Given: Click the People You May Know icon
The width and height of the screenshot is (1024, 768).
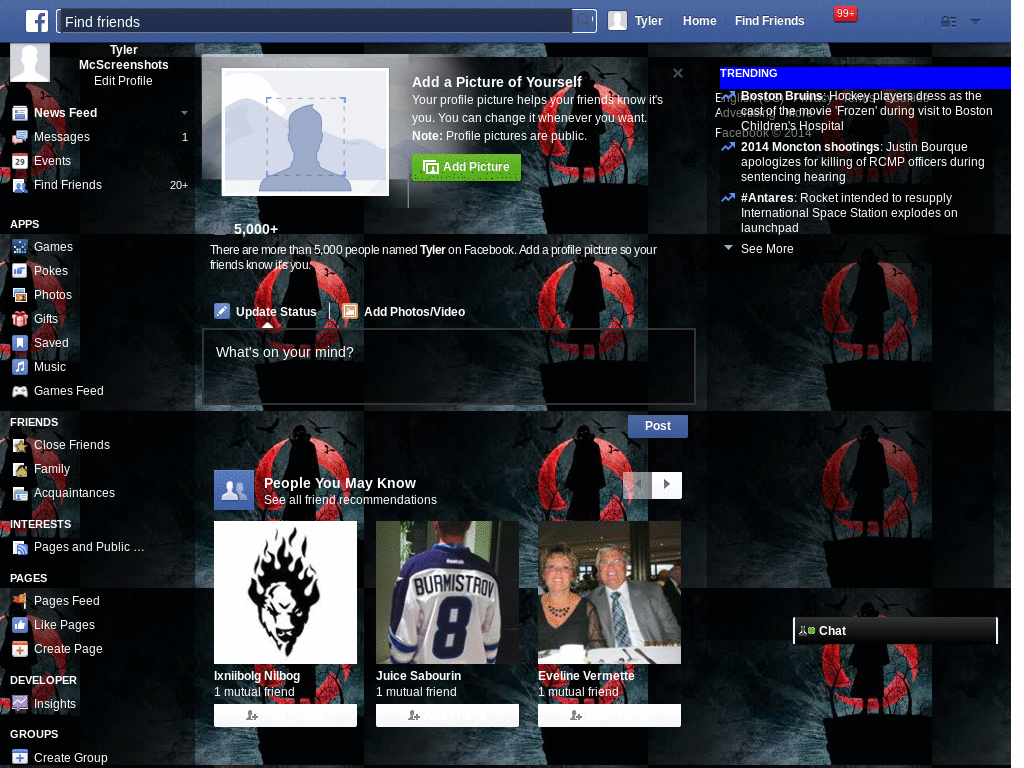Looking at the screenshot, I should (234, 490).
